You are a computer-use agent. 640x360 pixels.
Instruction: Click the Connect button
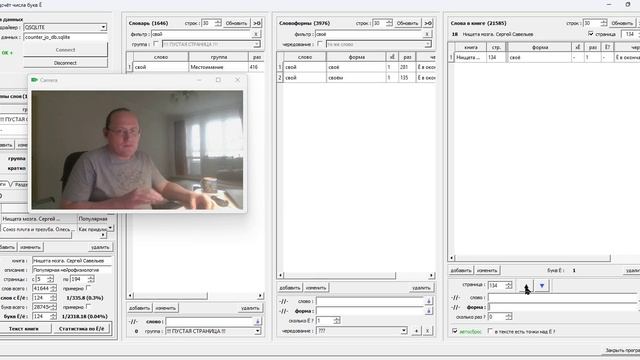[x=65, y=50]
